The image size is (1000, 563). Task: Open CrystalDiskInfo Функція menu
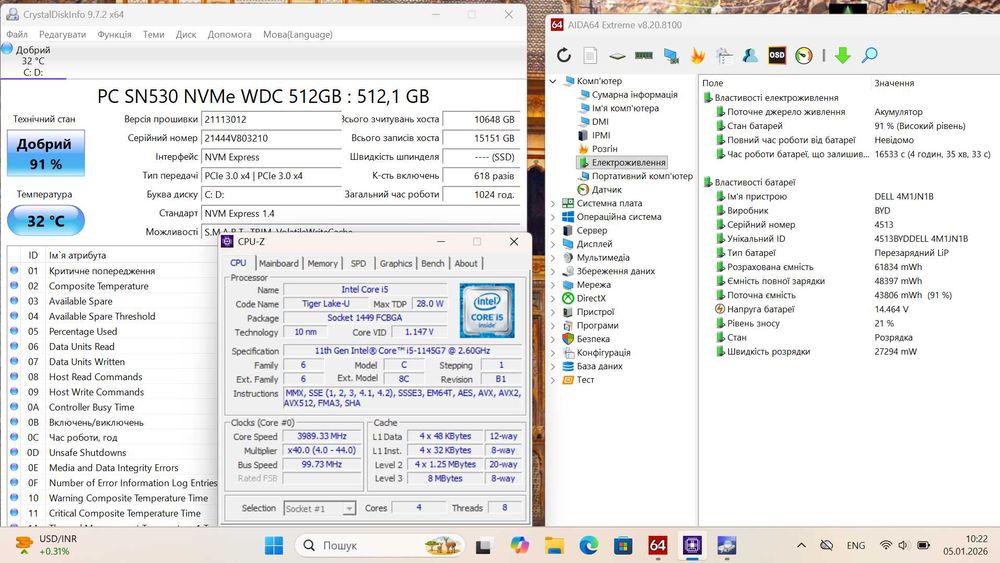click(x=114, y=34)
